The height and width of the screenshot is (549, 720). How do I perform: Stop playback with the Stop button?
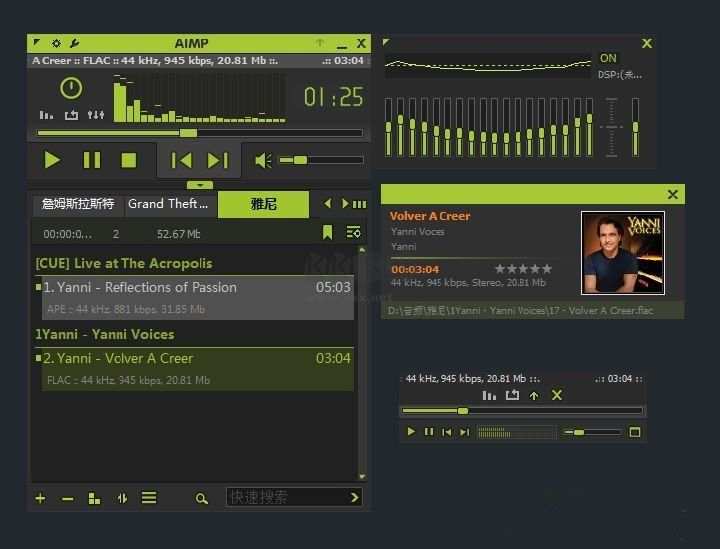[x=129, y=160]
